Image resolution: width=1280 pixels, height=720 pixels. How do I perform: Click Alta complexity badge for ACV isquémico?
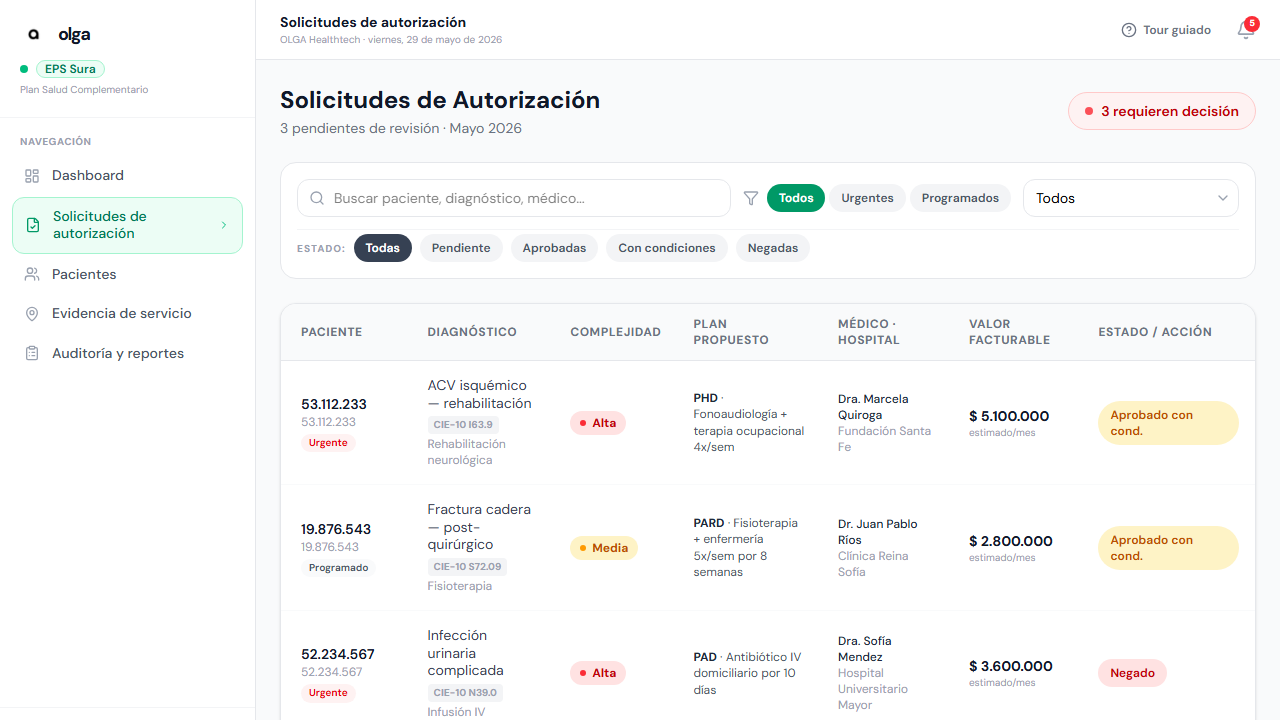point(598,423)
